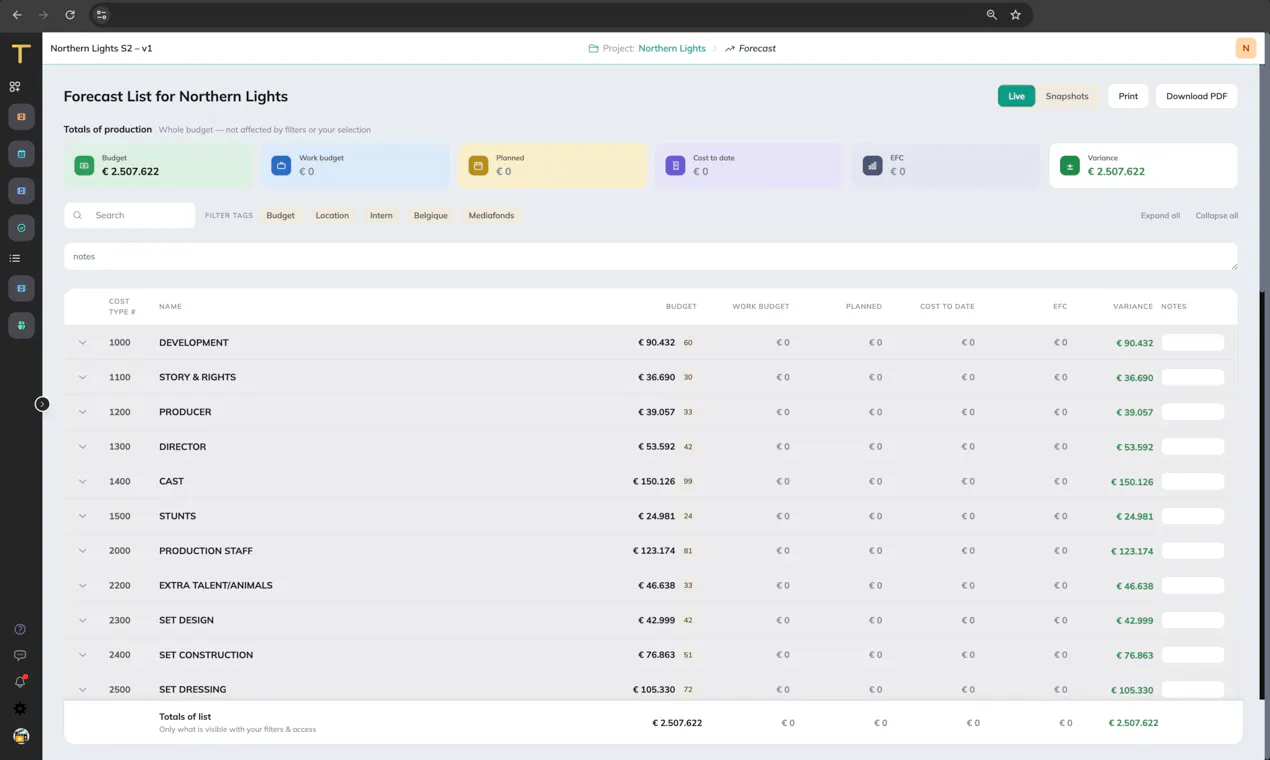Expand the 1100 STORY & RIGHTS row
Viewport: 1270px width, 760px height.
83,377
